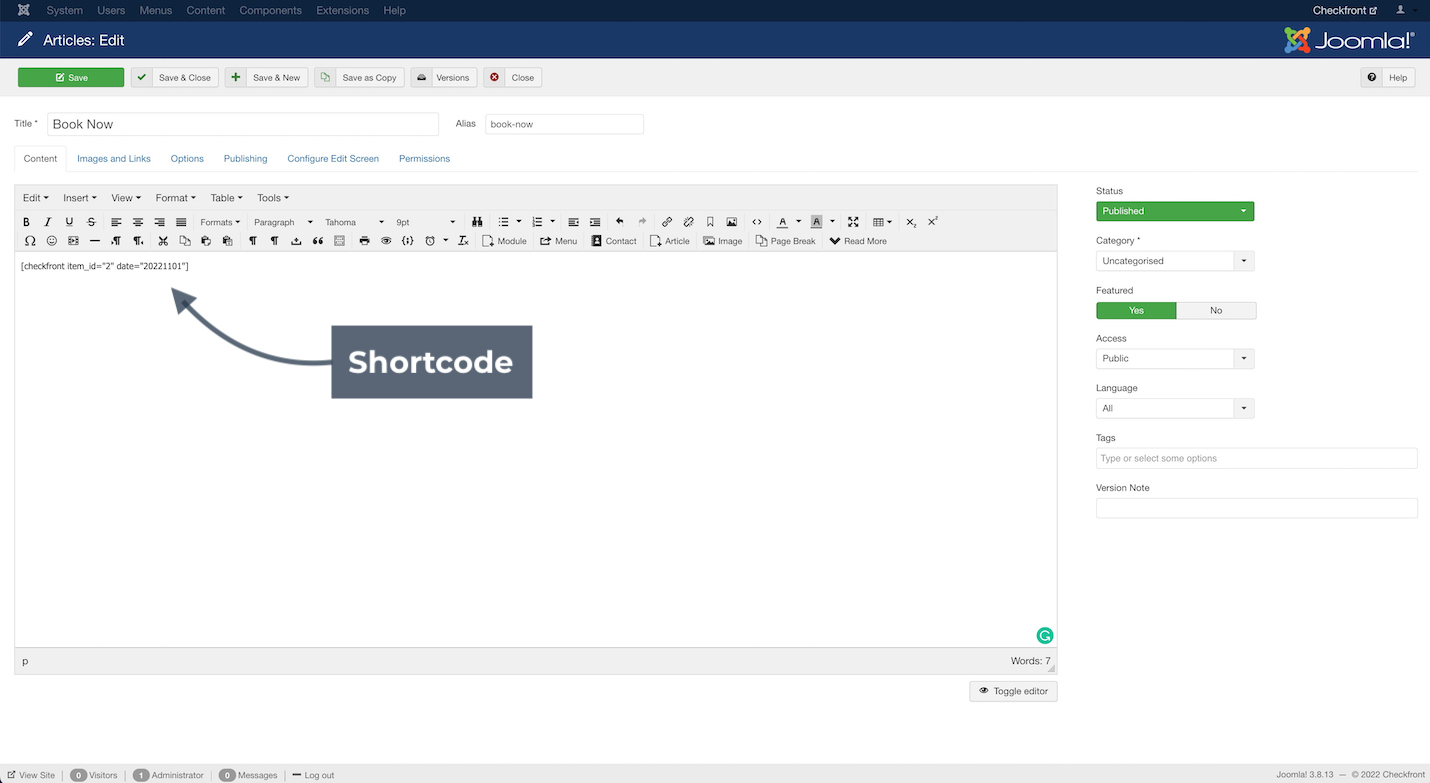Switch the editor to fullscreen mode
This screenshot has height=783, width=1430.
click(853, 222)
